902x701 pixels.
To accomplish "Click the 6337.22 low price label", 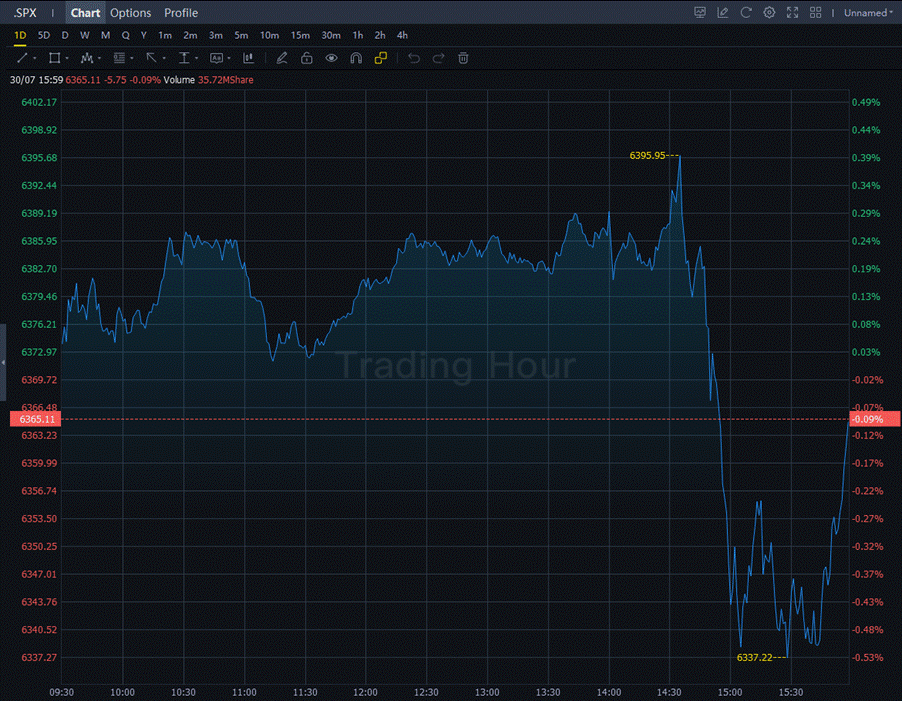I will 755,657.
